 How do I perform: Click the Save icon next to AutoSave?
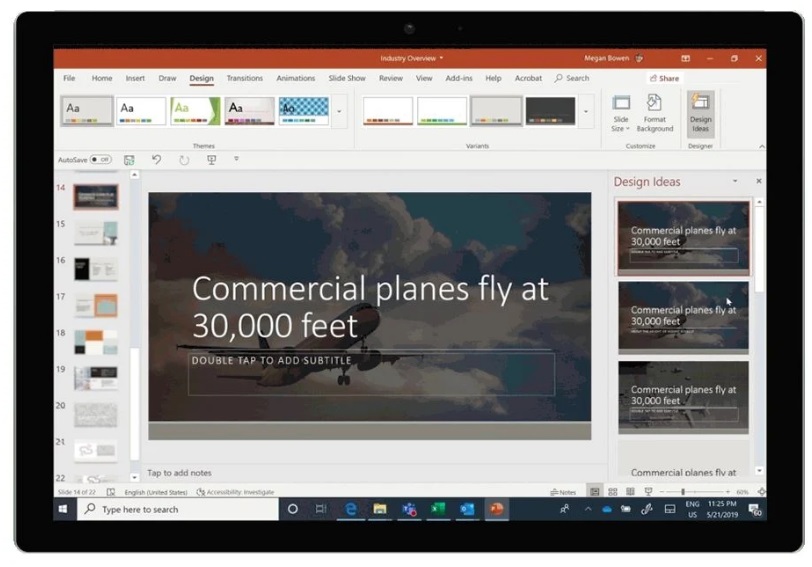point(129,160)
